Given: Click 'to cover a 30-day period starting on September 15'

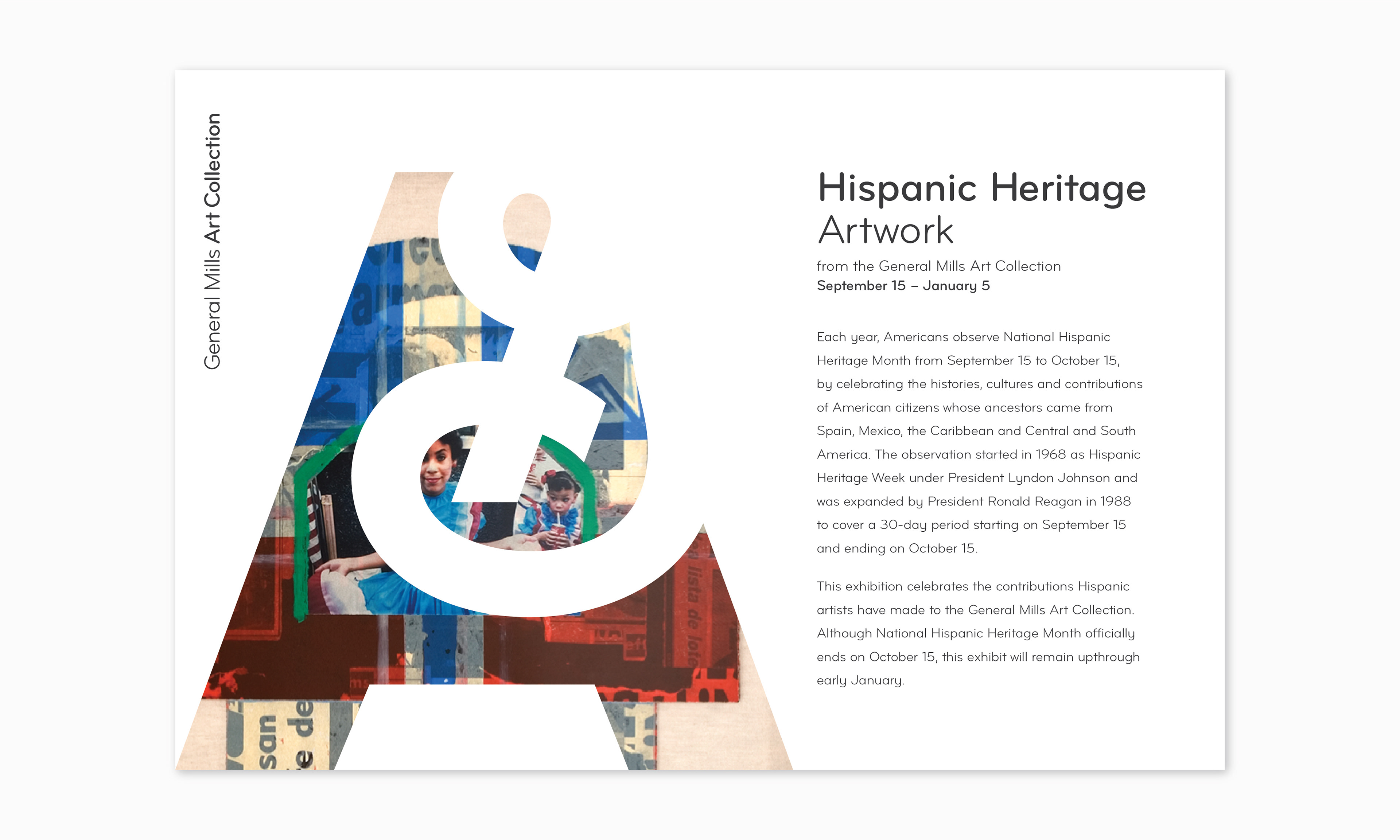Looking at the screenshot, I should [x=971, y=525].
